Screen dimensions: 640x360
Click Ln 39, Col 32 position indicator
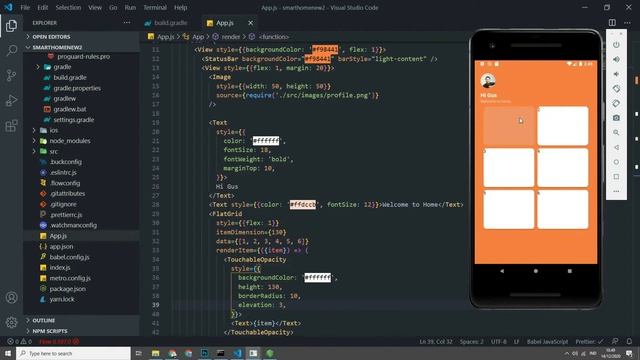(x=436, y=341)
